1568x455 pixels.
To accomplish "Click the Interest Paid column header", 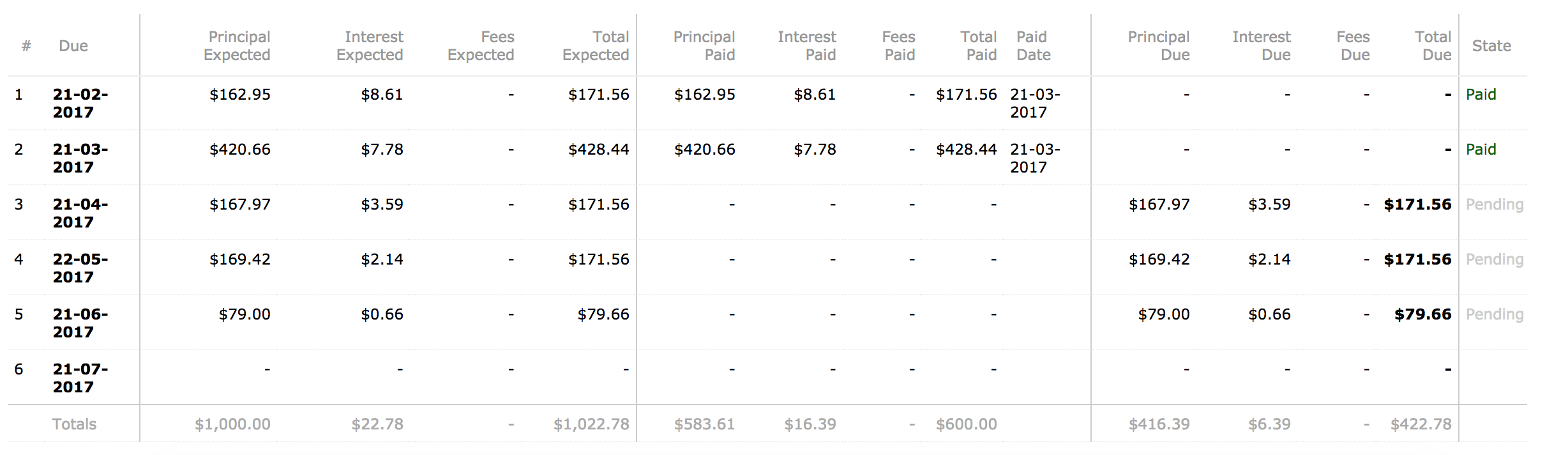I will coord(807,46).
